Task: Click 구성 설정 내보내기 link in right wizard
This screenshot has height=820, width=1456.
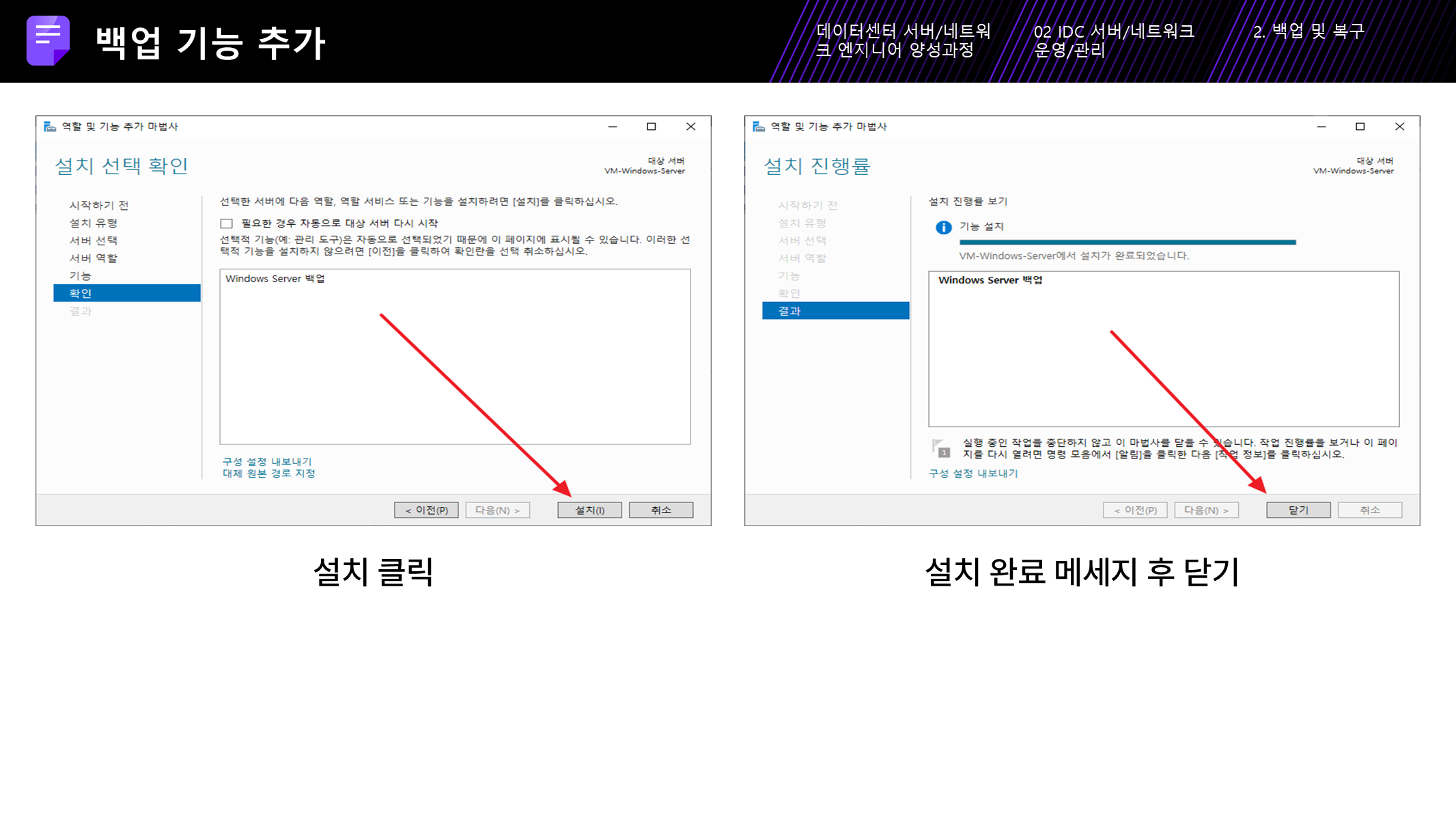Action: [x=973, y=474]
